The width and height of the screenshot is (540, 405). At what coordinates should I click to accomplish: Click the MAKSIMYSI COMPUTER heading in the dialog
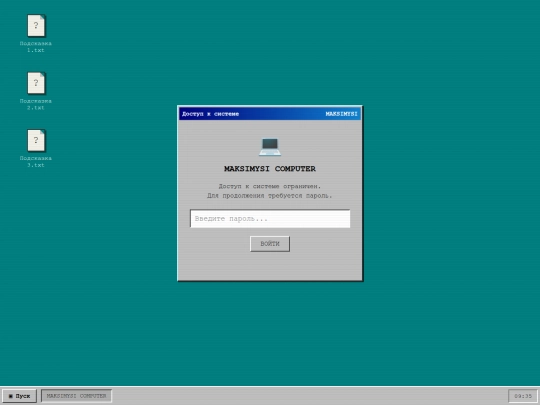(x=270, y=169)
